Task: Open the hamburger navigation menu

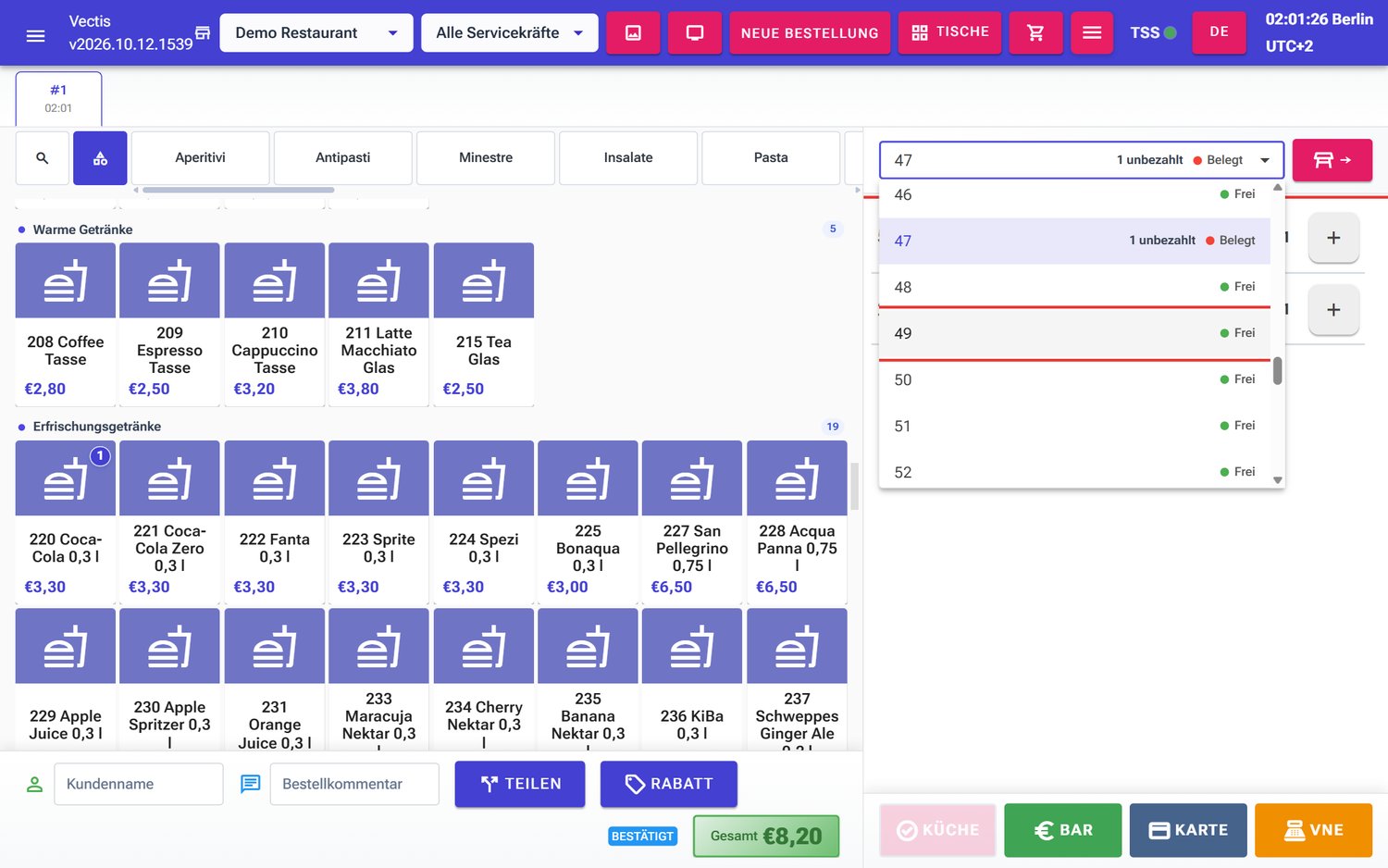Action: (35, 34)
